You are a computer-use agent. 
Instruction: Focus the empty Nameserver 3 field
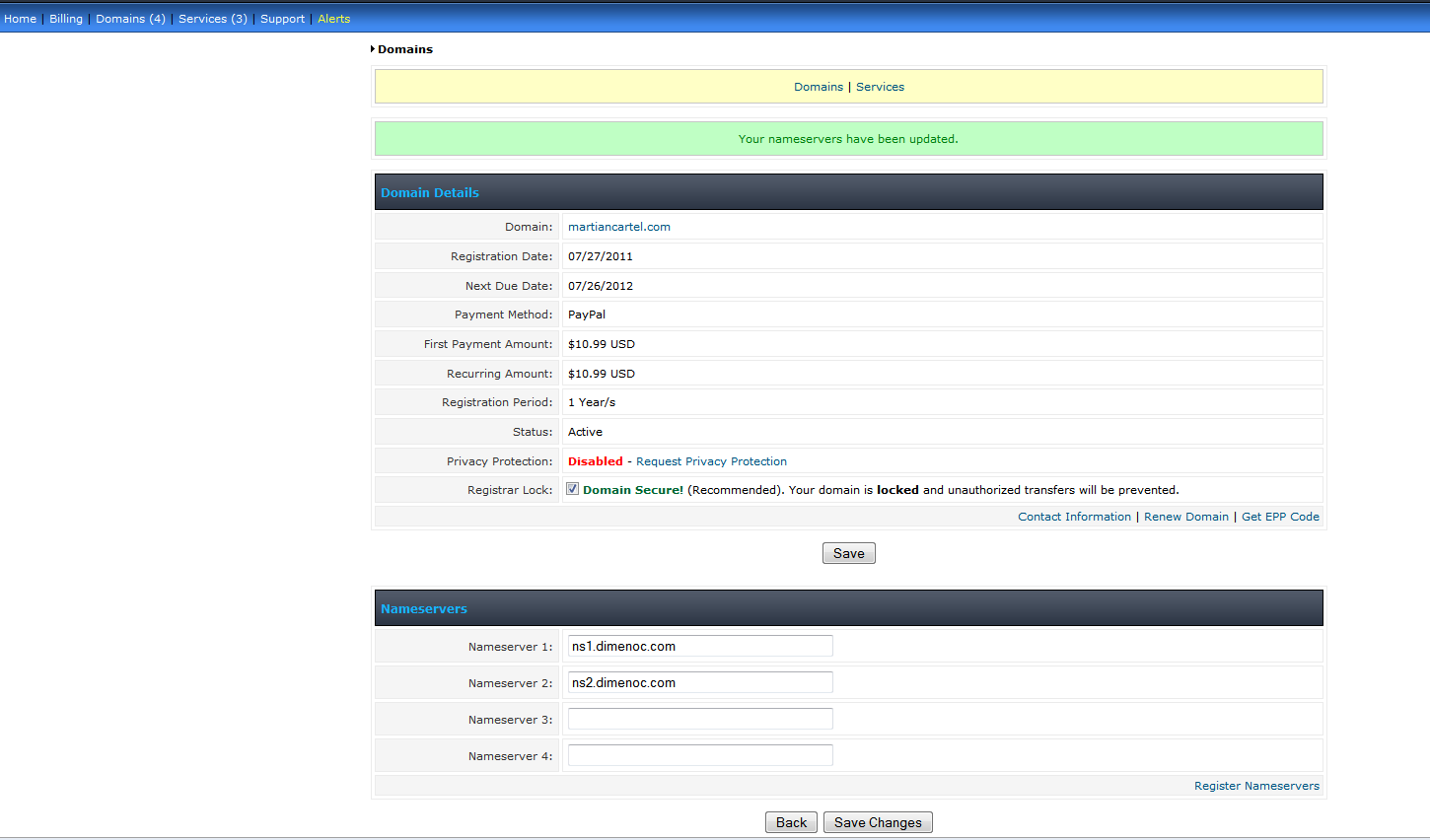pyautogui.click(x=700, y=720)
